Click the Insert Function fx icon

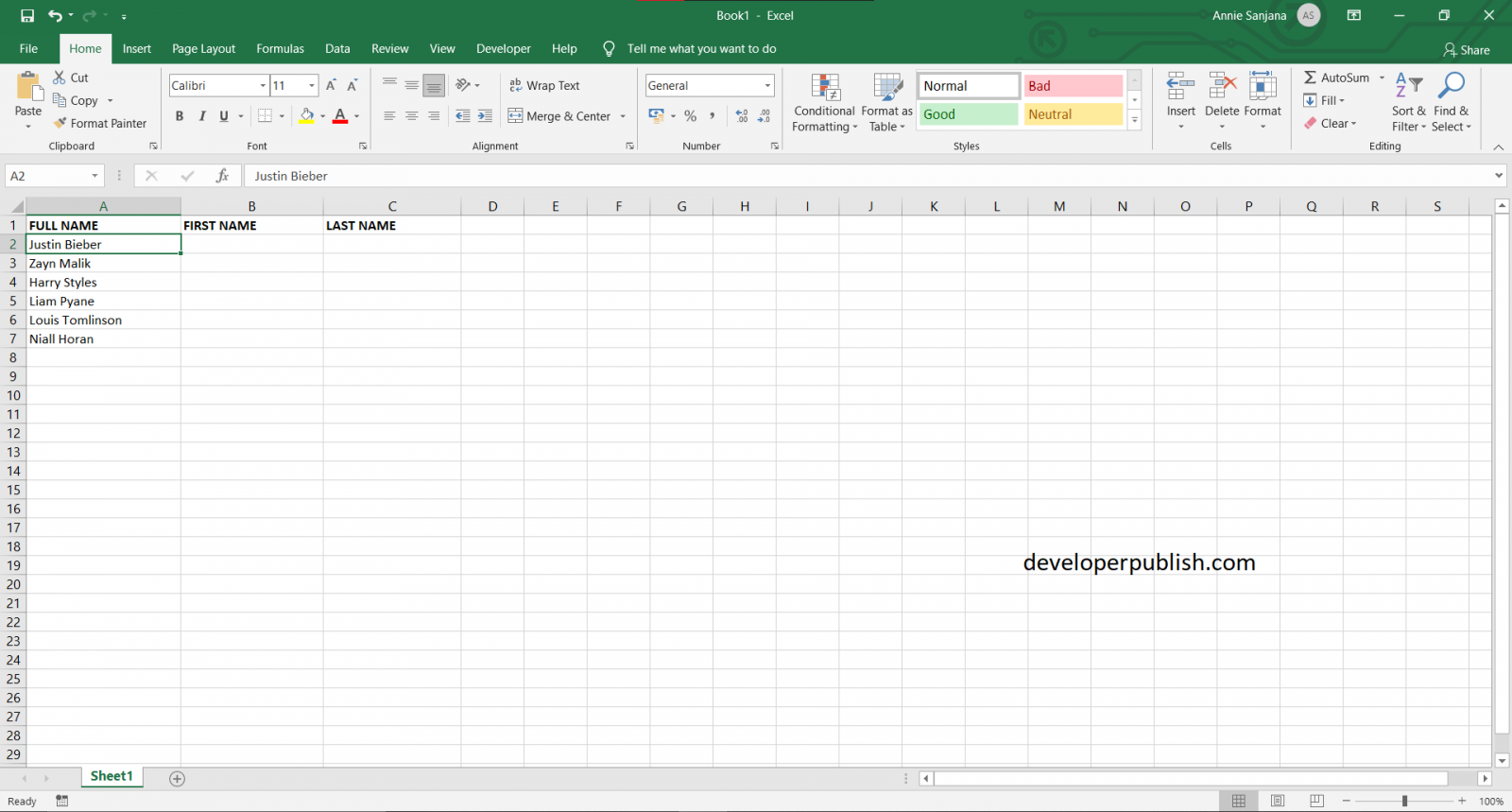pos(222,176)
